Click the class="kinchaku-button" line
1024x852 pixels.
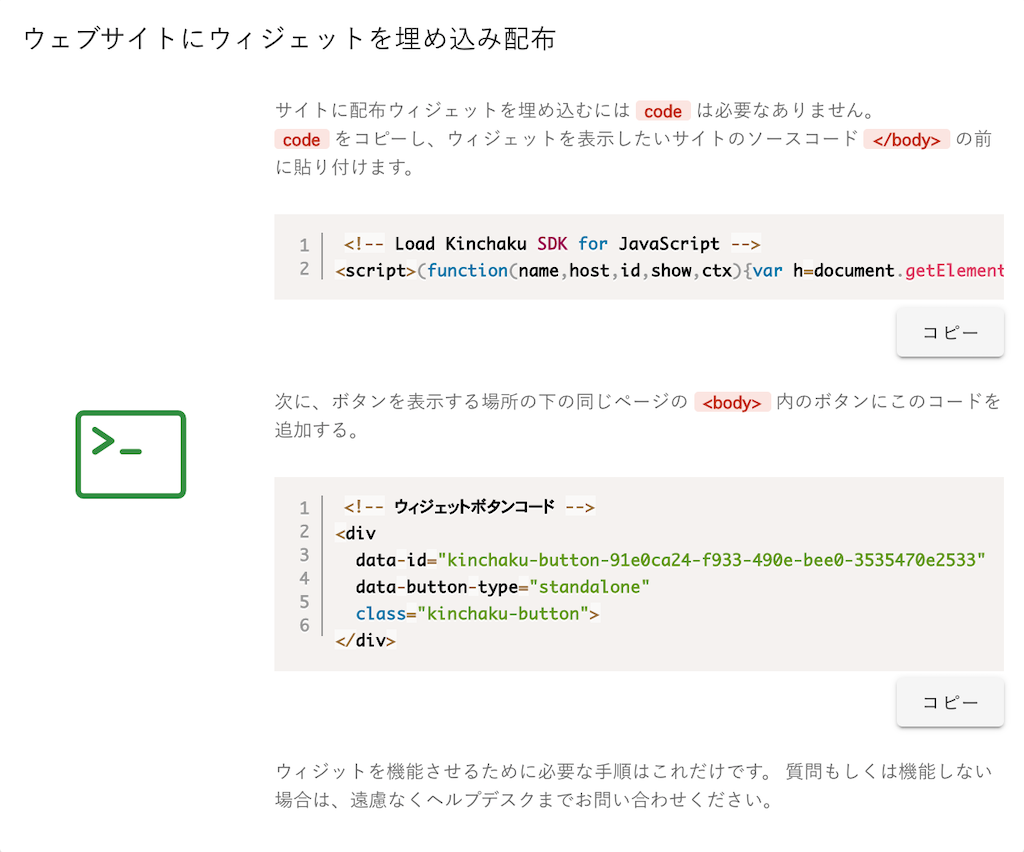tap(477, 614)
